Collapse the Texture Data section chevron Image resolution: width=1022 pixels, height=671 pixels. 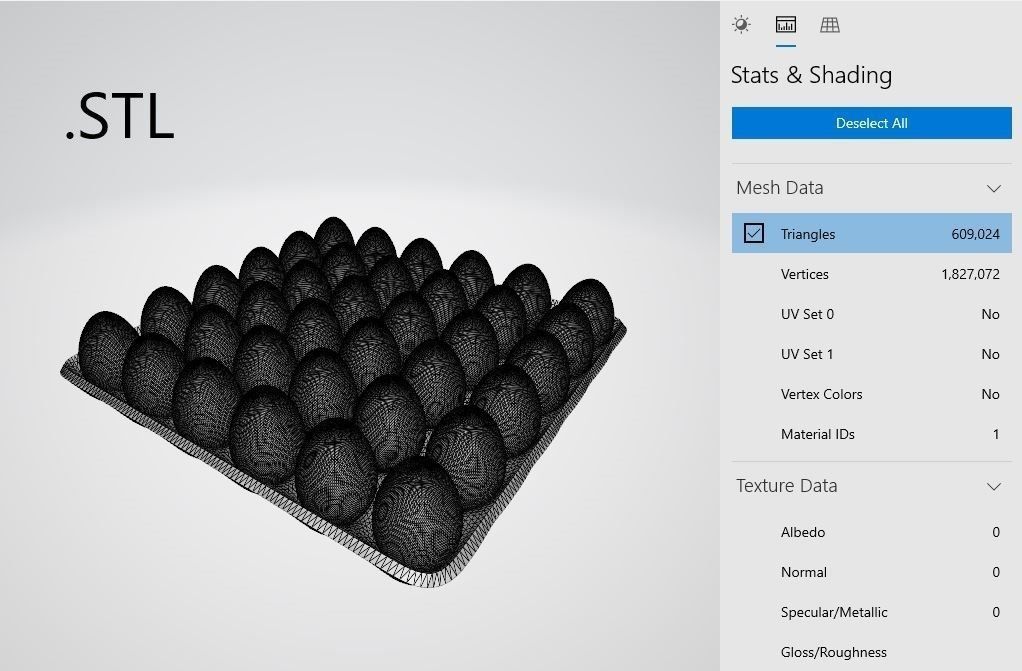993,486
